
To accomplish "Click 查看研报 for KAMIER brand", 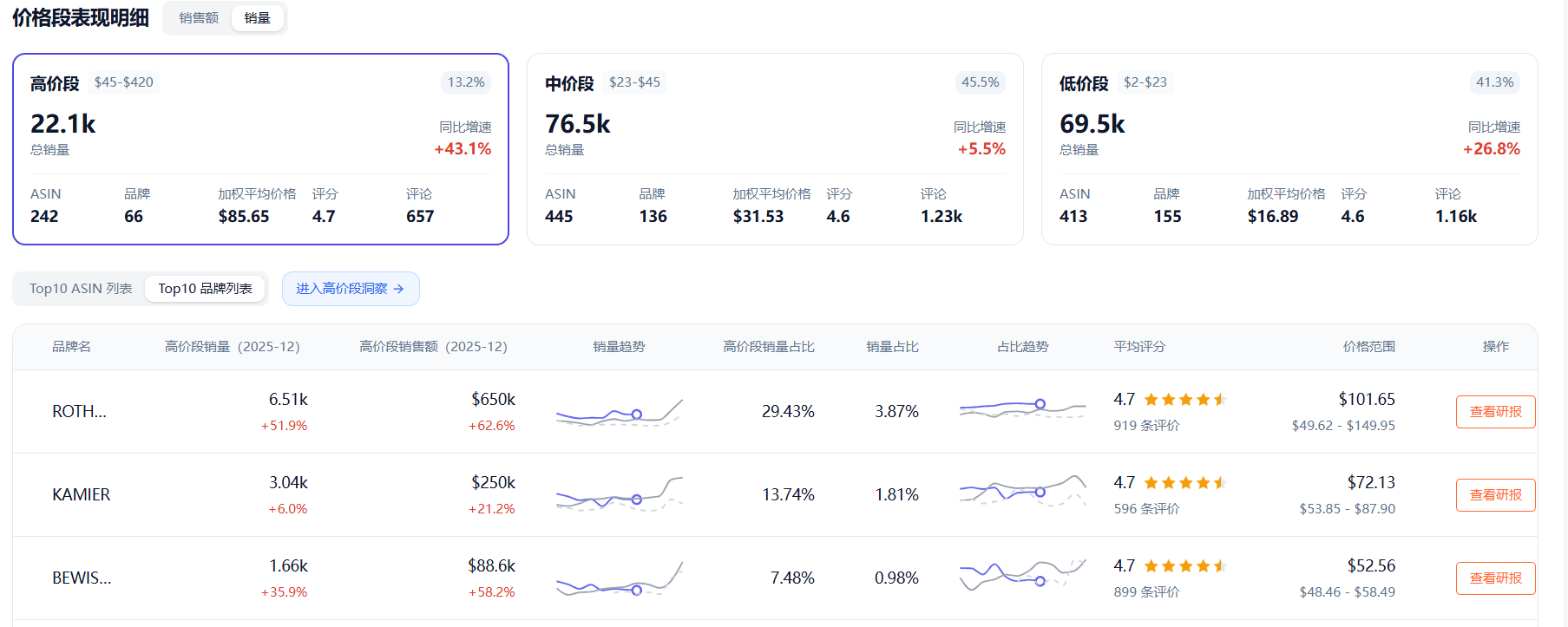I will click(1495, 495).
